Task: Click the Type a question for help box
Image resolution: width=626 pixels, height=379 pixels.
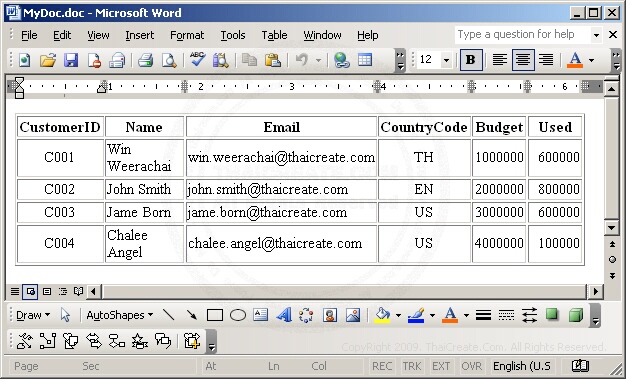Action: click(x=522, y=35)
